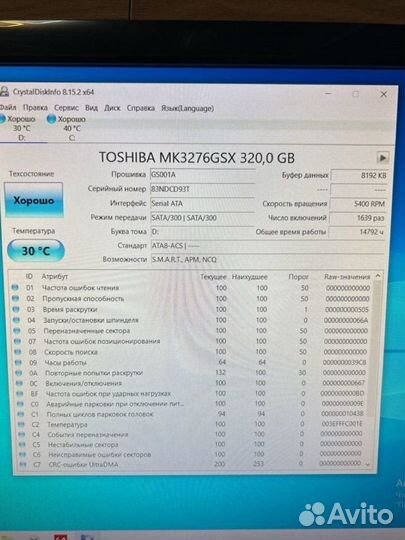Select the Нестабильные сектора row

pos(191,444)
